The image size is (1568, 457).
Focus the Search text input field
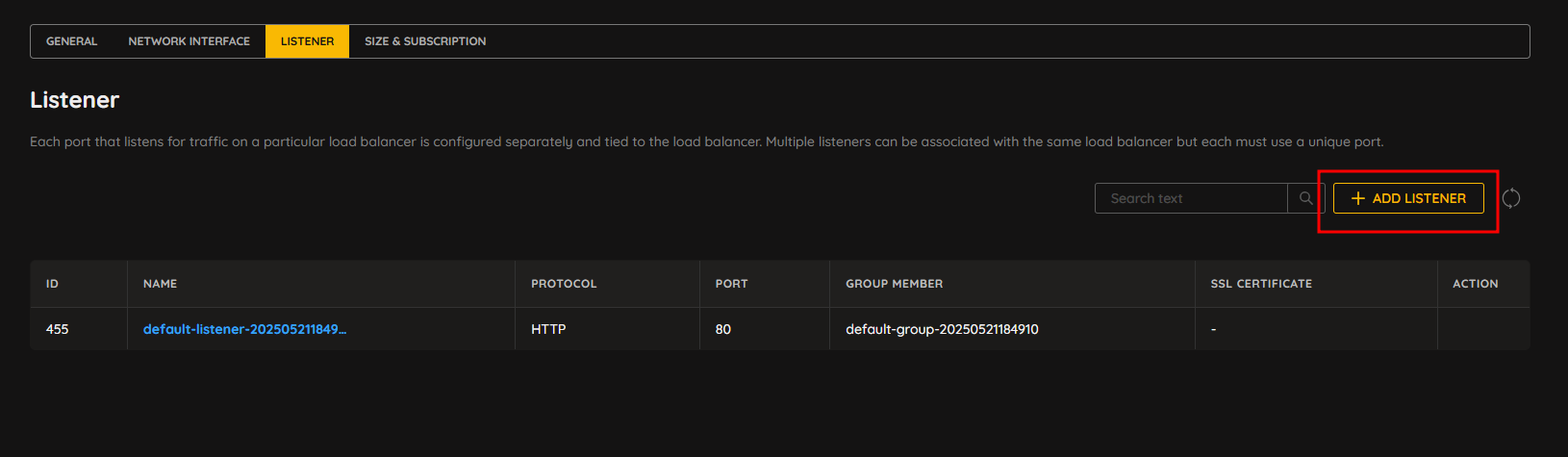[x=1191, y=198]
